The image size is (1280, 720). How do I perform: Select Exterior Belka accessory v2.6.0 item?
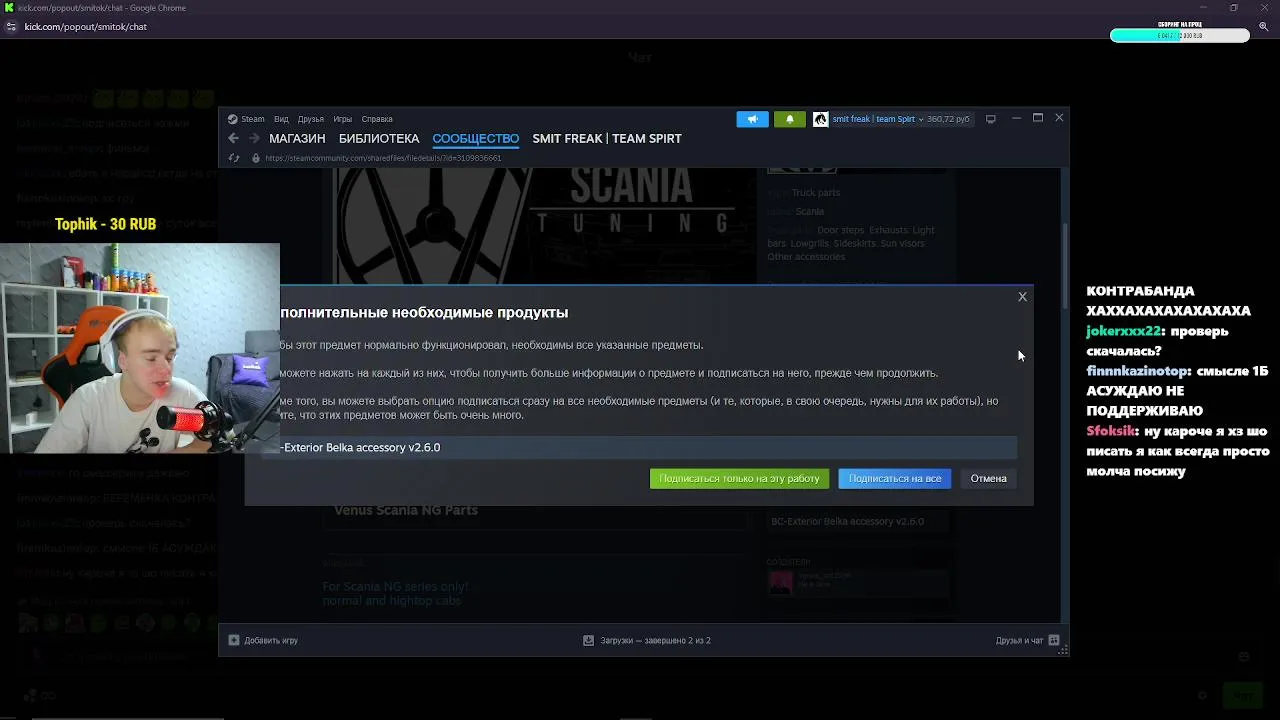[x=640, y=447]
